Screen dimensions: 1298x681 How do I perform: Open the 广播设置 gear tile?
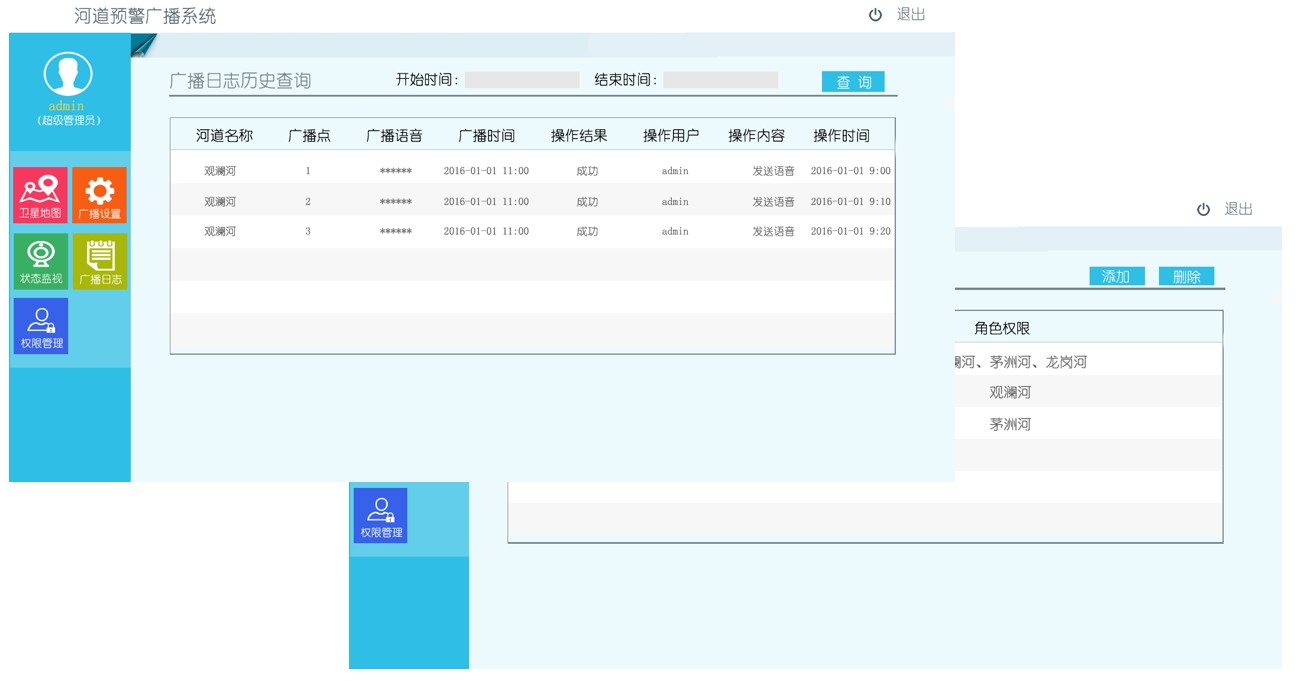pyautogui.click(x=99, y=194)
